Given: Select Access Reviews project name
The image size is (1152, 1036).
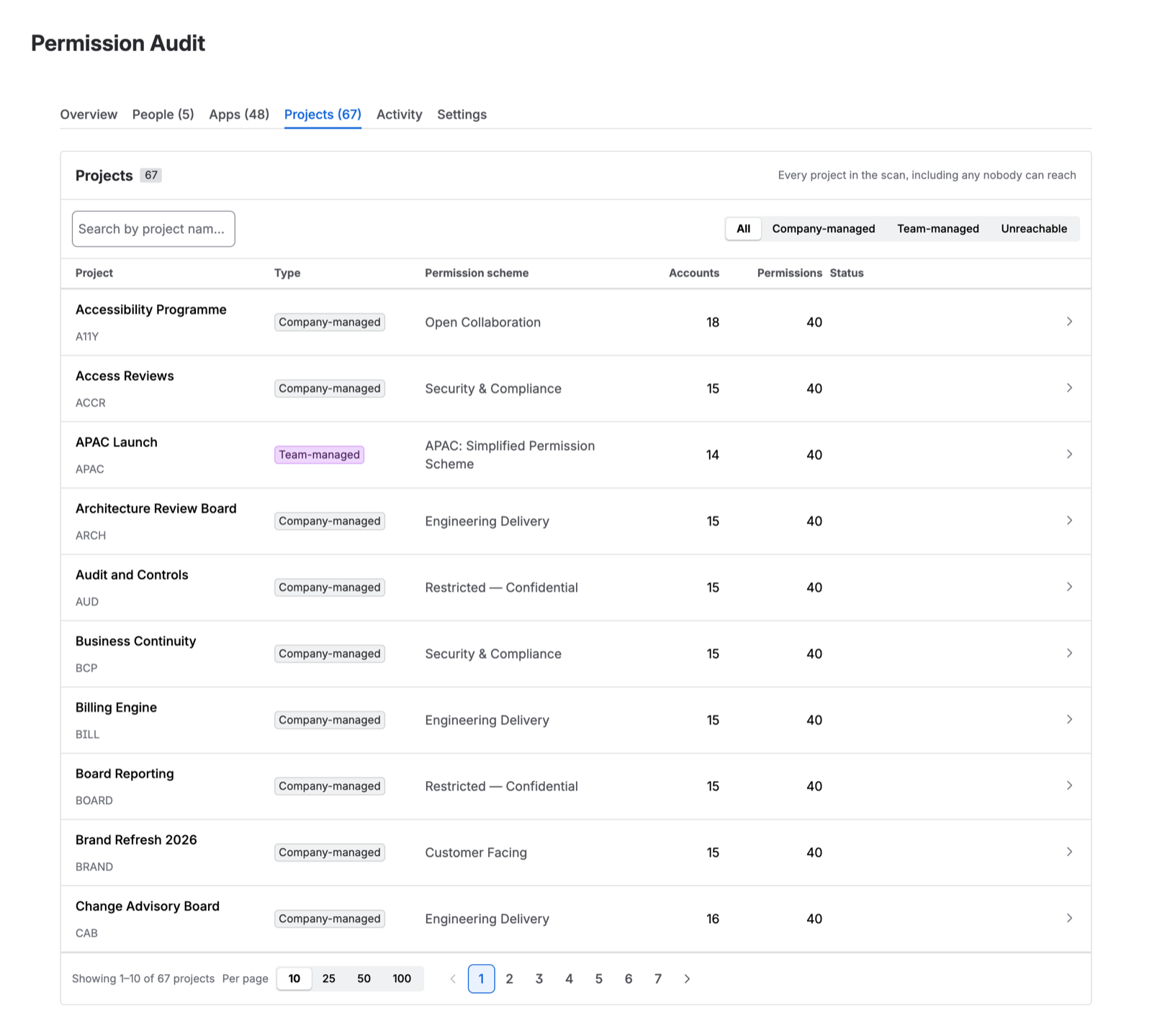Looking at the screenshot, I should click(x=125, y=376).
